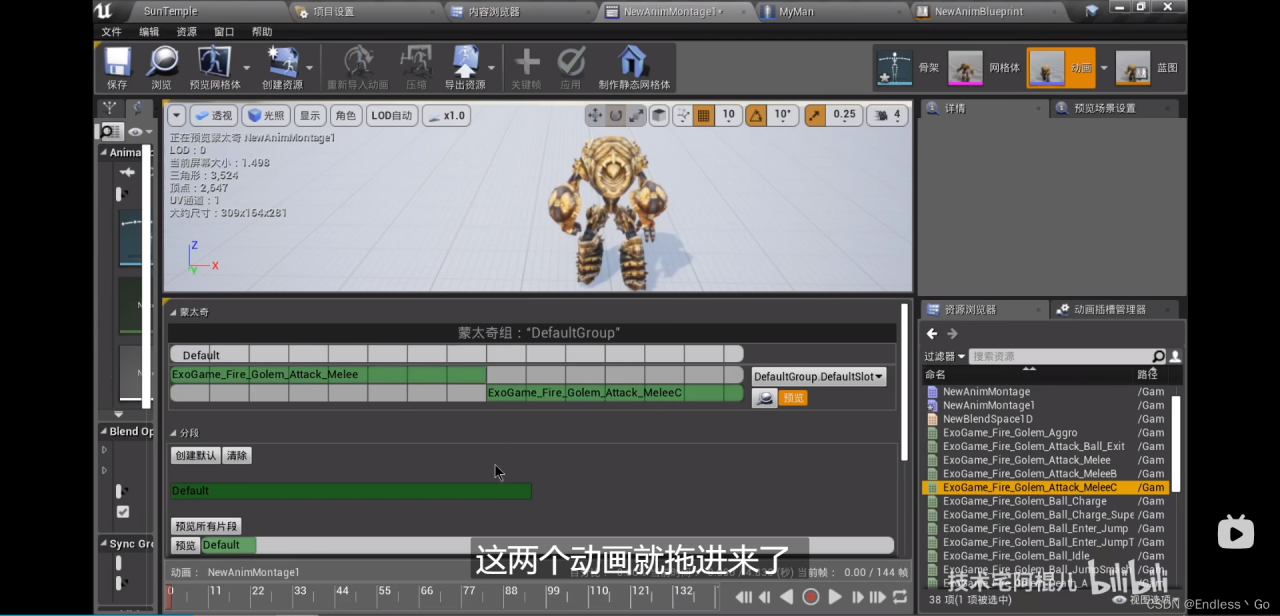Open the 光照 lit view mode dropdown
This screenshot has height=616, width=1280.
point(266,115)
